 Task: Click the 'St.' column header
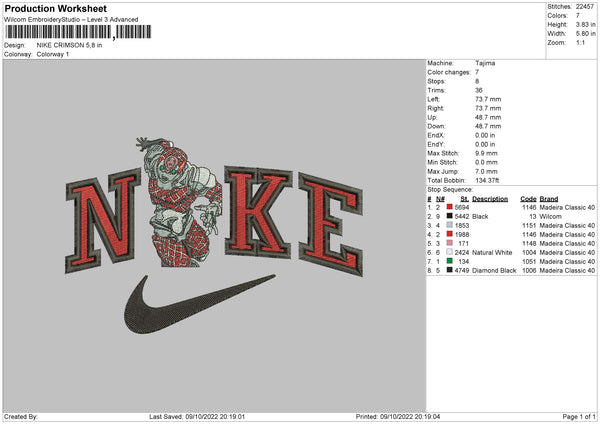465,199
